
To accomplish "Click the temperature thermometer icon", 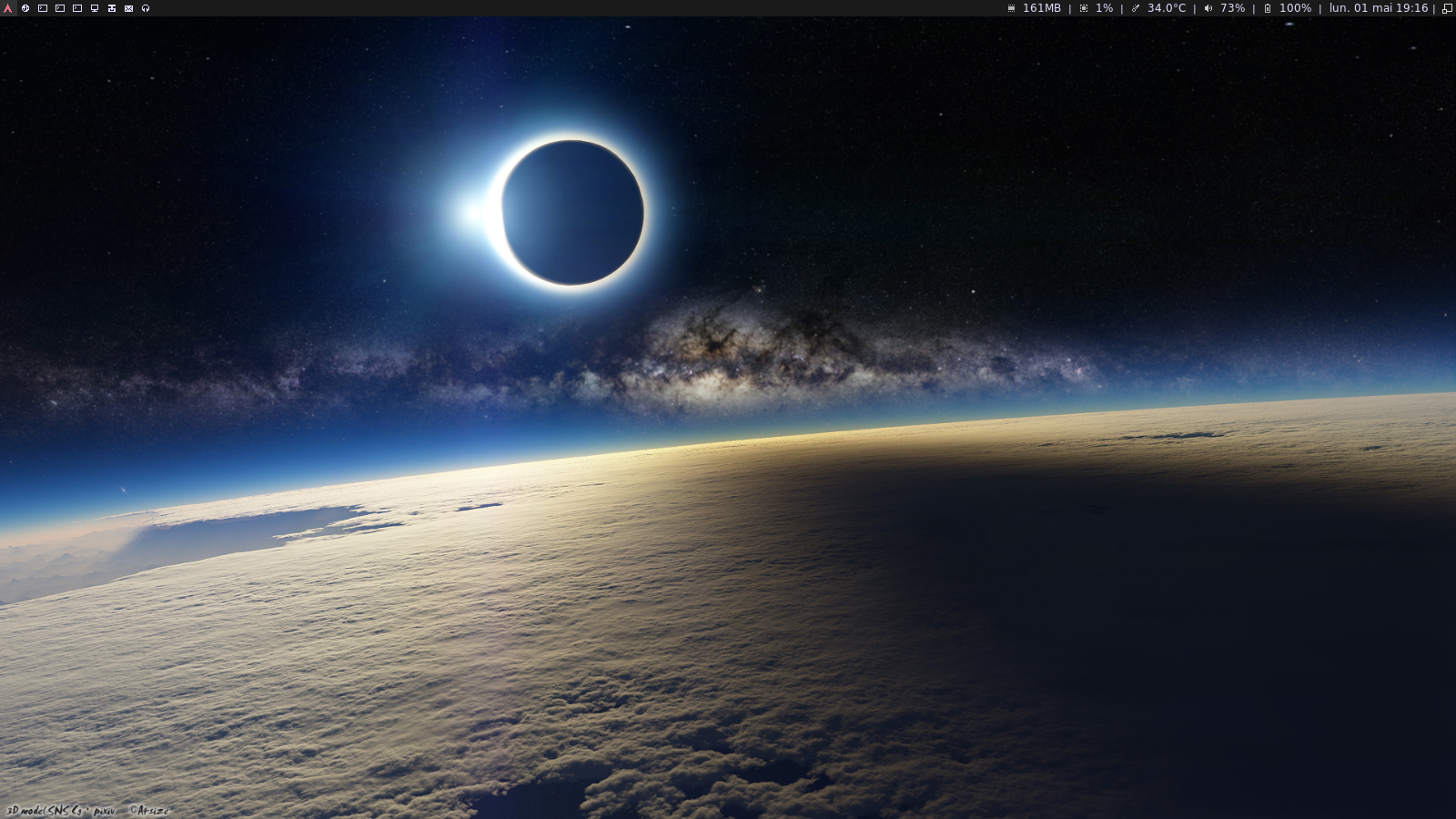I will (x=1136, y=8).
